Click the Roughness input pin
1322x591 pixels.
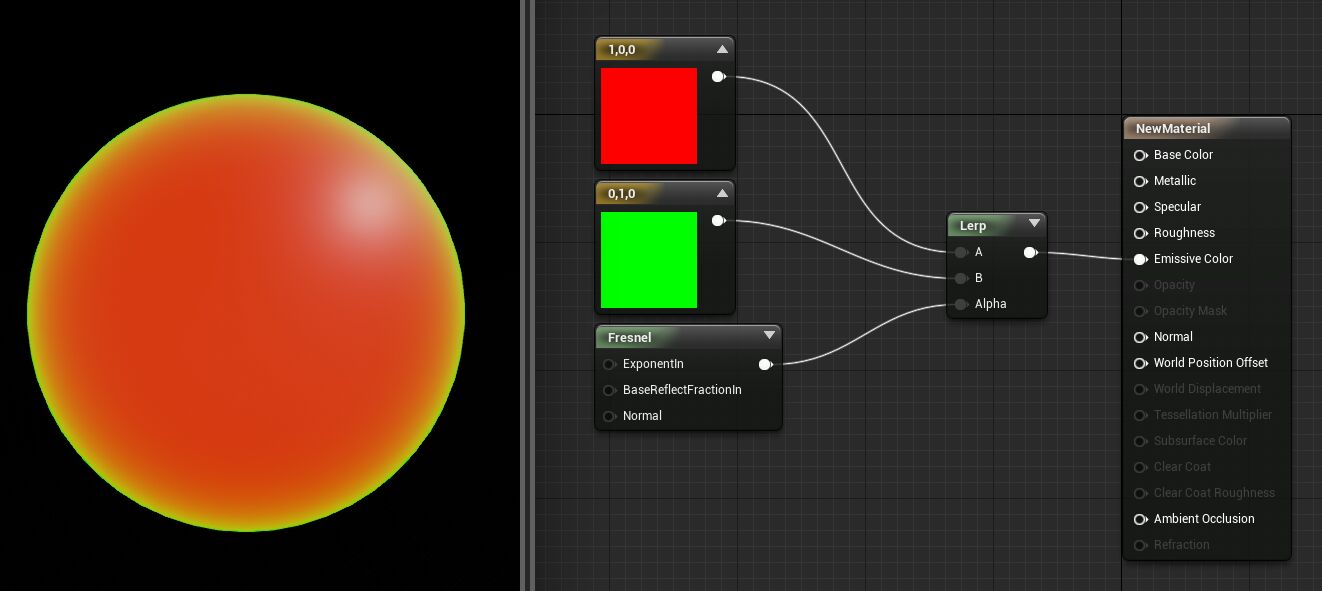(1140, 233)
